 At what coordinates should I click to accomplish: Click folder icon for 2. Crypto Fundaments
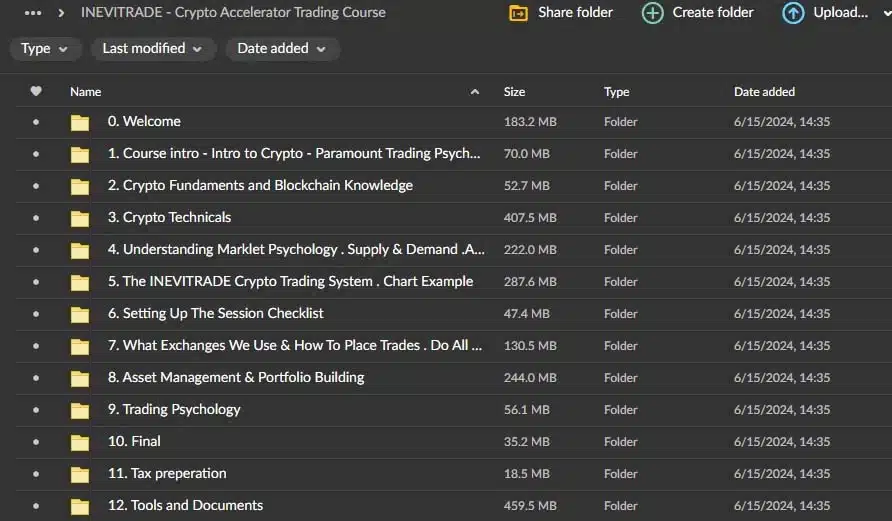click(x=80, y=186)
